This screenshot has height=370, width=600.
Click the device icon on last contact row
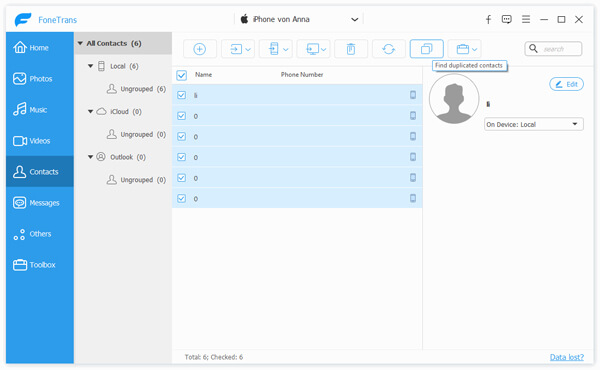pyautogui.click(x=413, y=198)
